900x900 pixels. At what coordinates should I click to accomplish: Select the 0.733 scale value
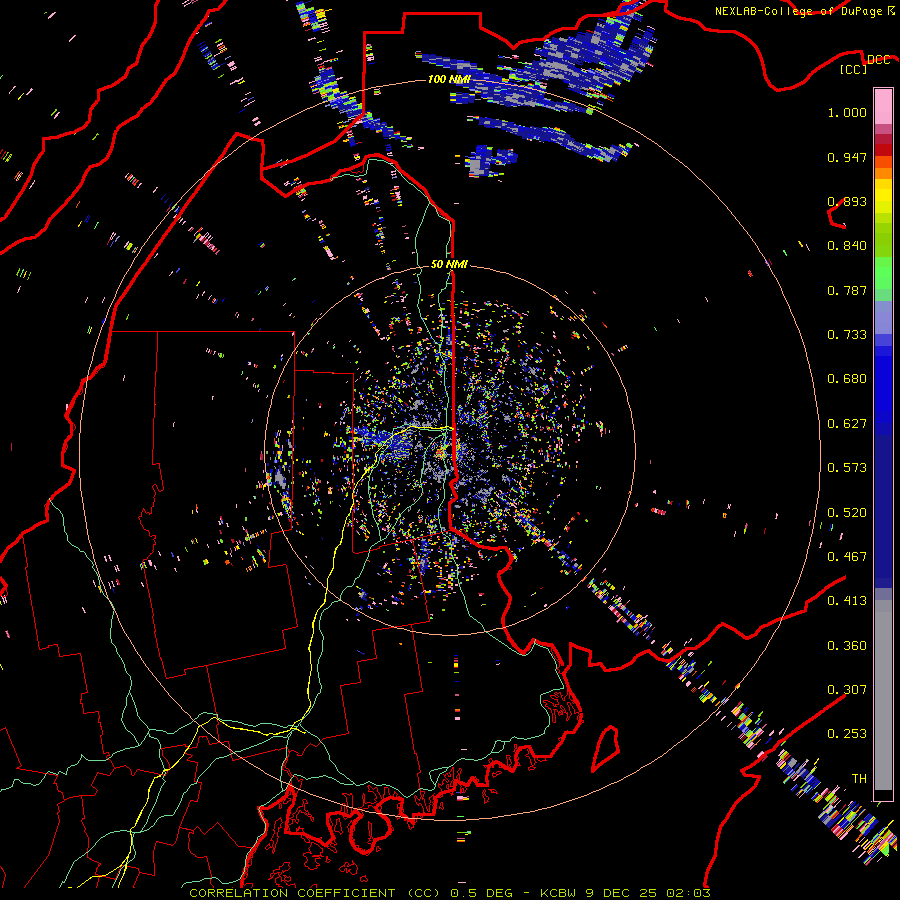click(x=847, y=335)
